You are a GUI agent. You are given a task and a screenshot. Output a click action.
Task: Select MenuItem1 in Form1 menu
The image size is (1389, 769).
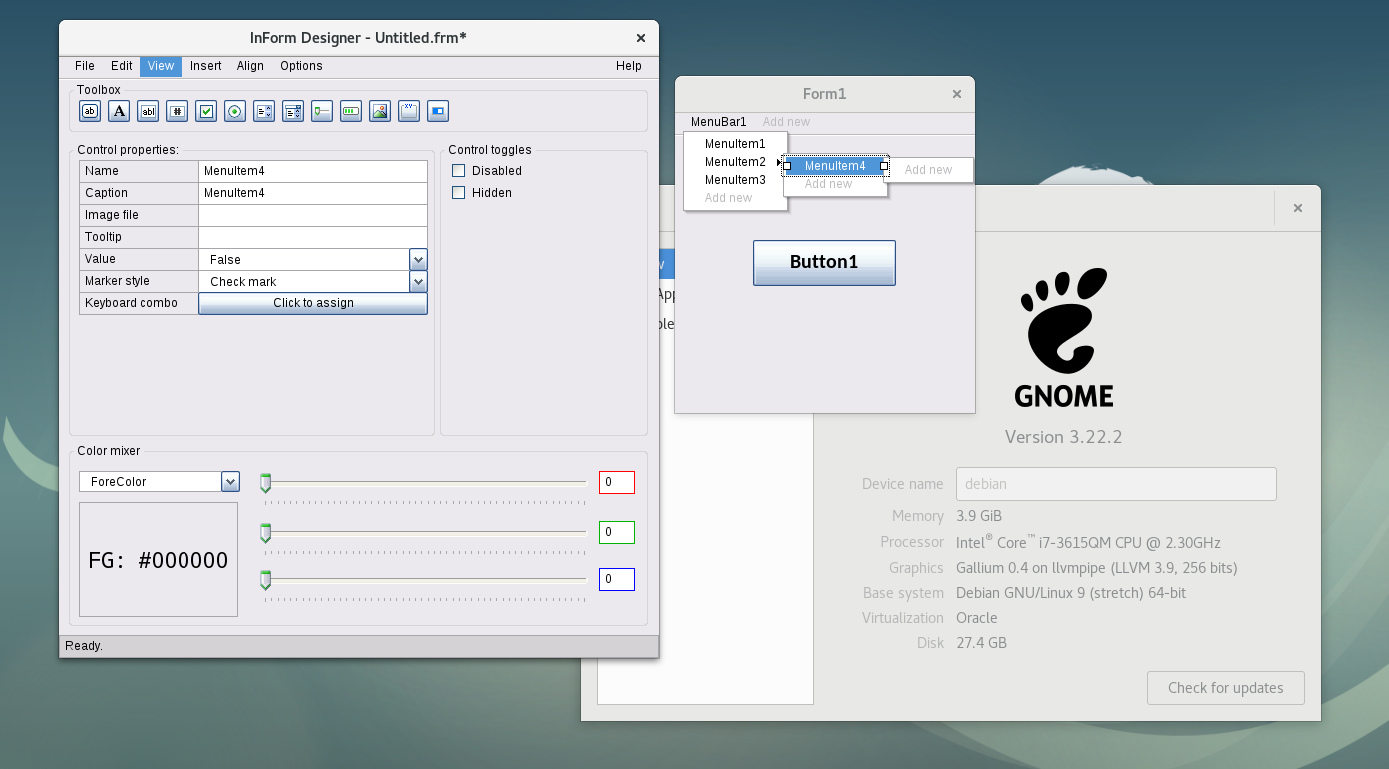coord(735,144)
